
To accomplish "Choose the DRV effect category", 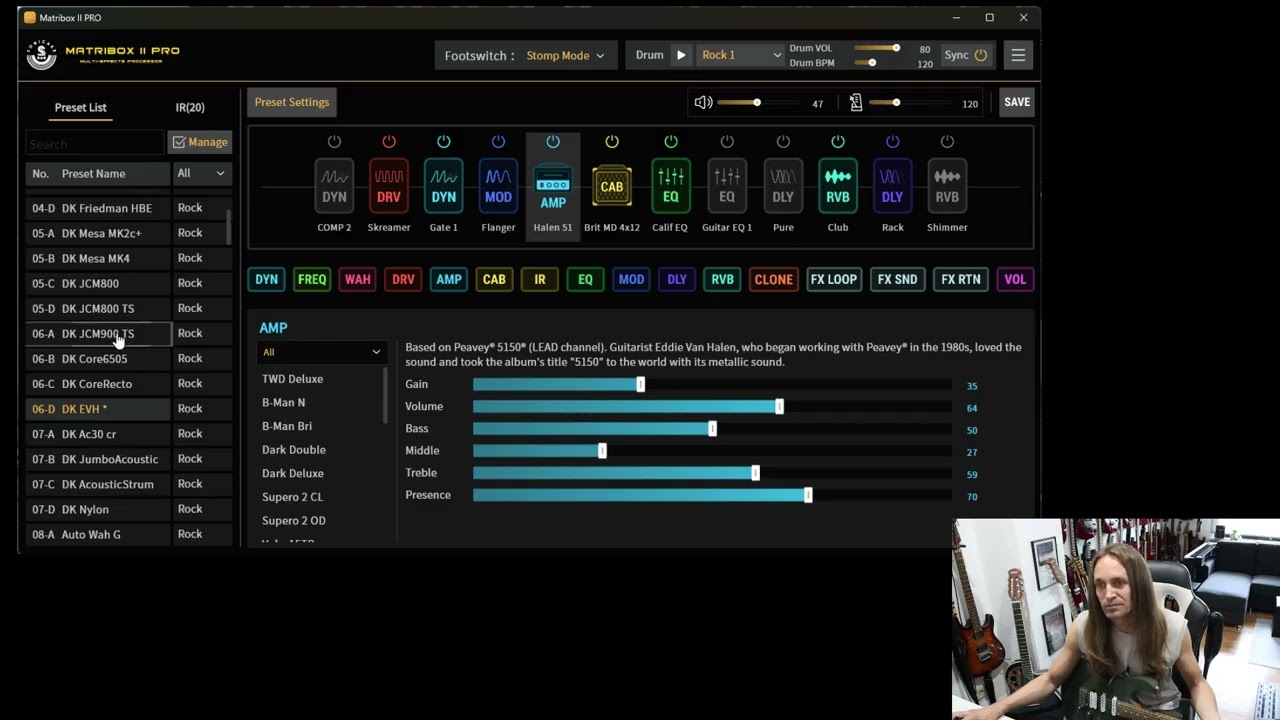I will point(403,280).
